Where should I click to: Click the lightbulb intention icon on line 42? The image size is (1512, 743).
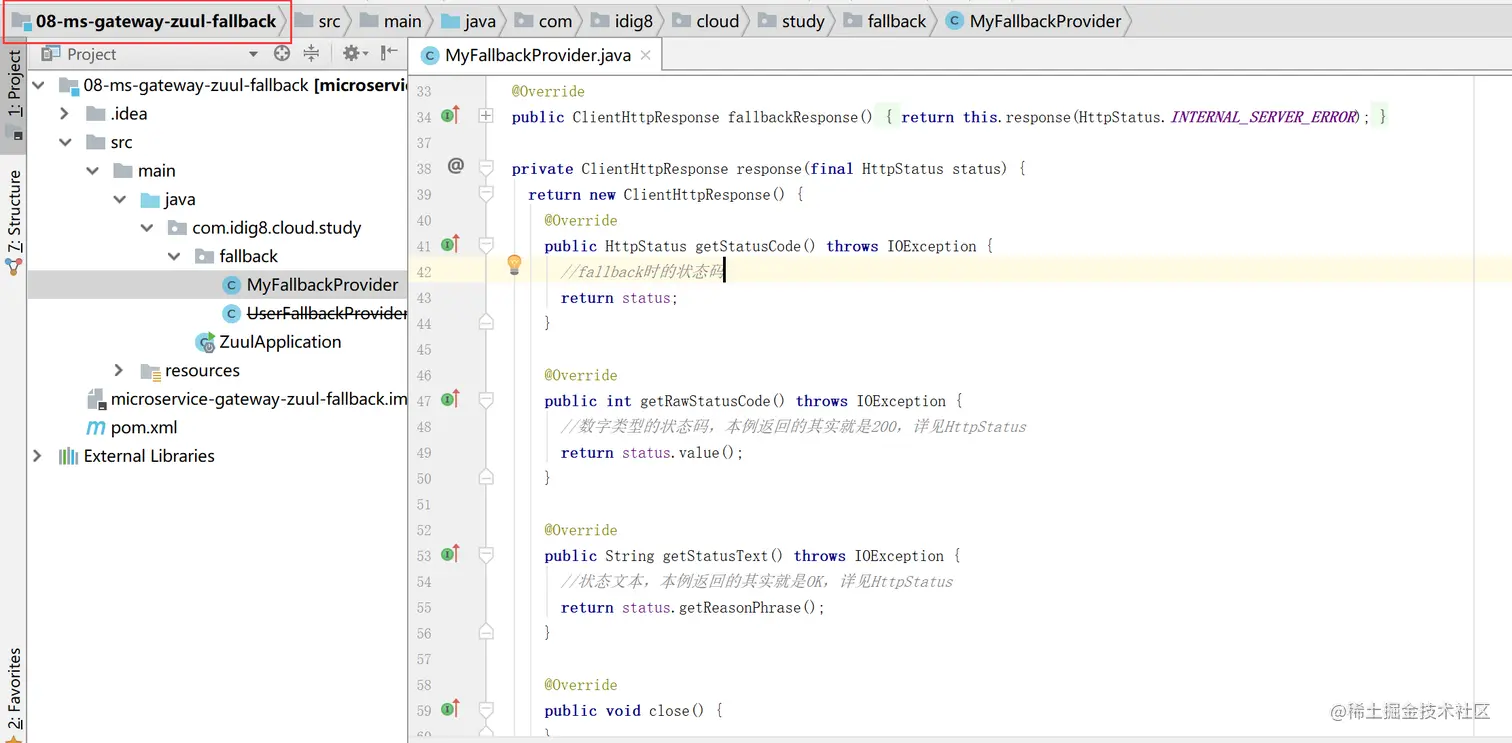click(x=514, y=265)
